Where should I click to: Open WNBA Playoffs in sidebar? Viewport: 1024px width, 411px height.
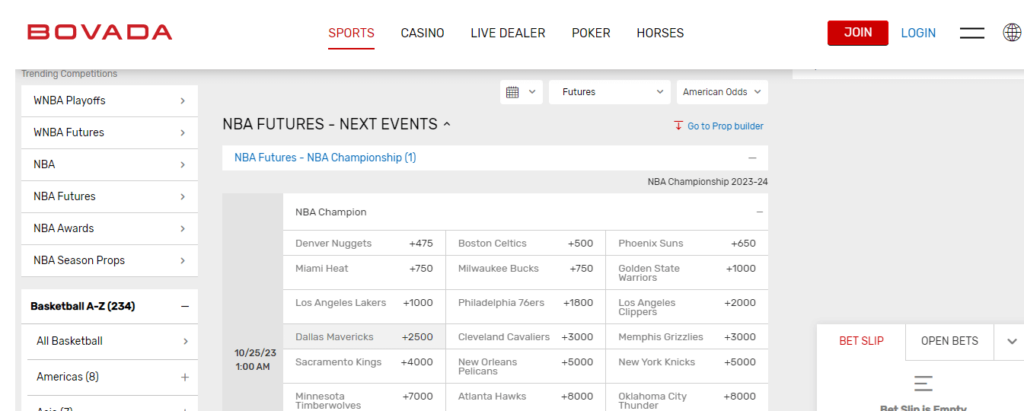pos(109,100)
